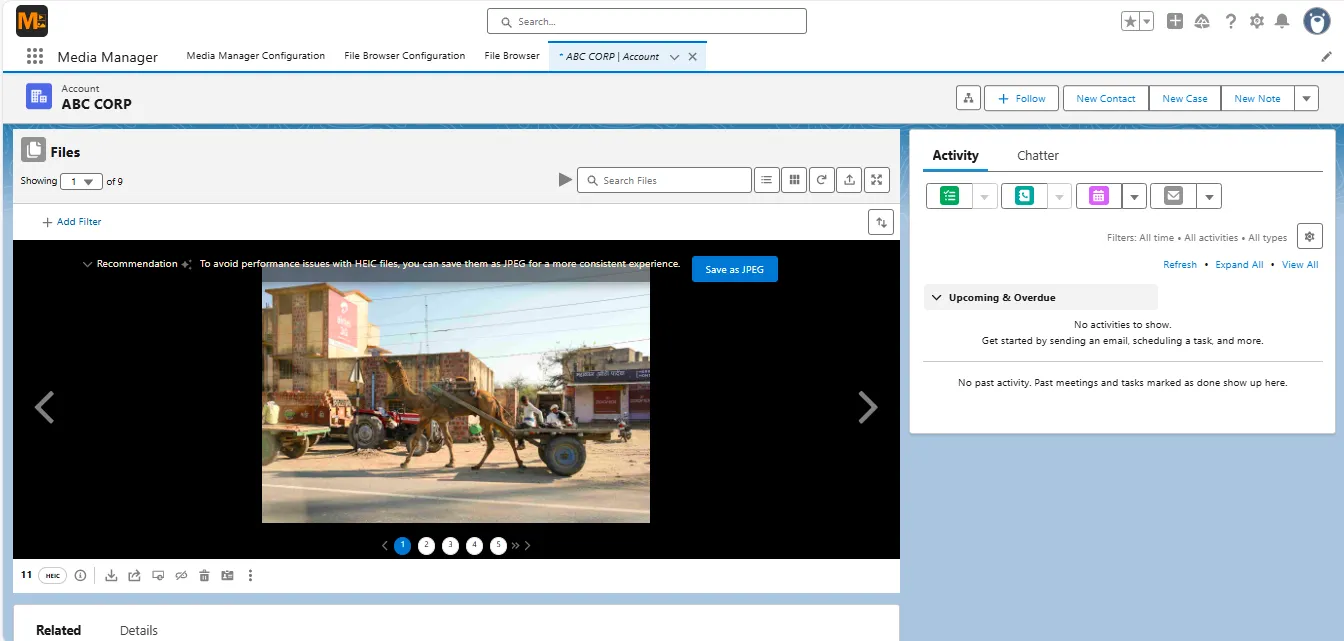Delete file with trash icon
Image resolution: width=1344 pixels, height=641 pixels.
pyautogui.click(x=204, y=575)
